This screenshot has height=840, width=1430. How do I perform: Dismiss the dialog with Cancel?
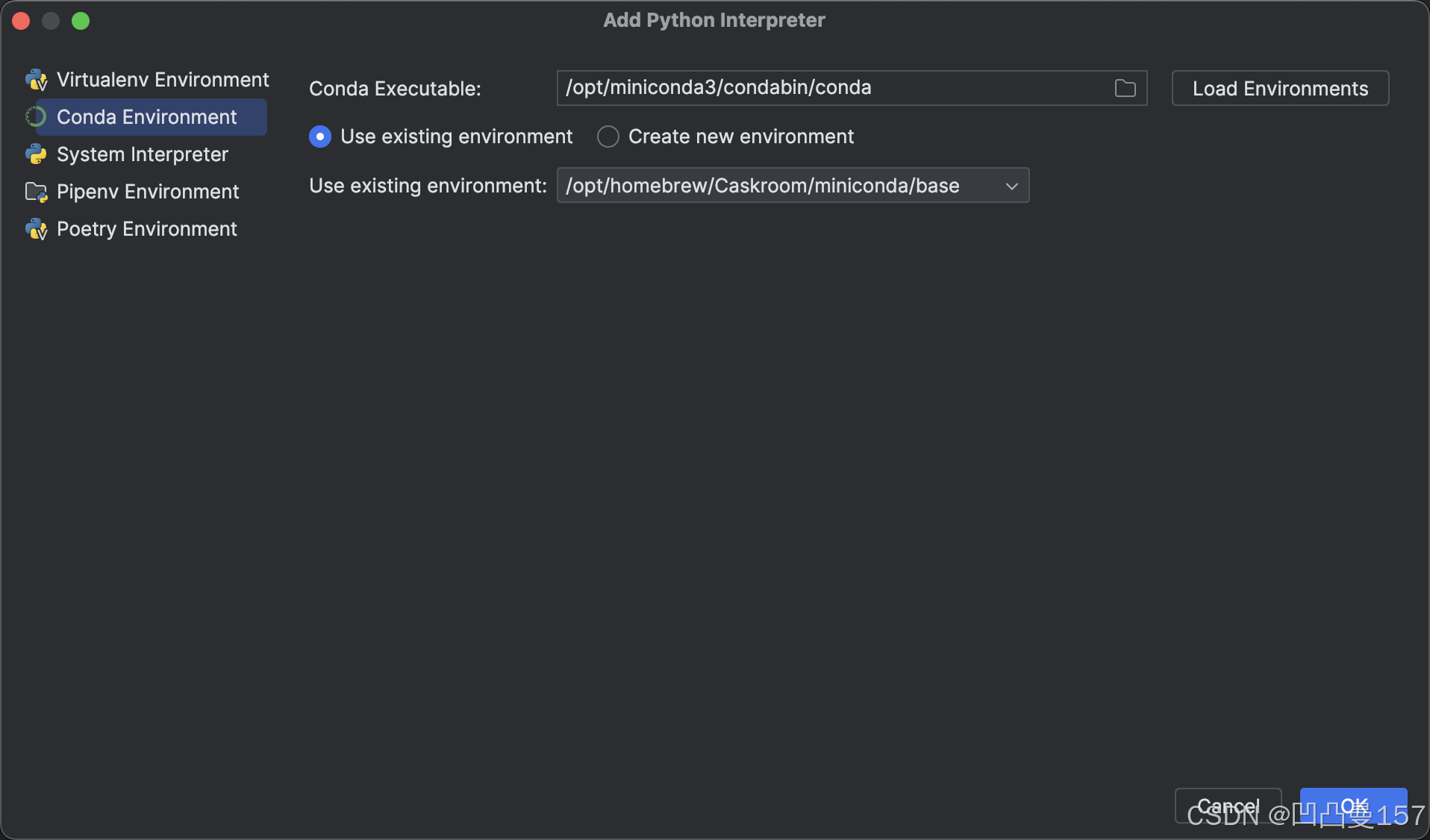click(x=1228, y=806)
